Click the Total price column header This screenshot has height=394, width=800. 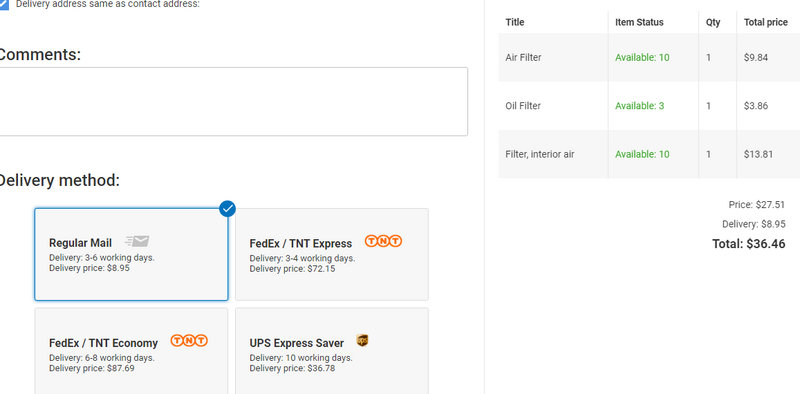pos(766,22)
